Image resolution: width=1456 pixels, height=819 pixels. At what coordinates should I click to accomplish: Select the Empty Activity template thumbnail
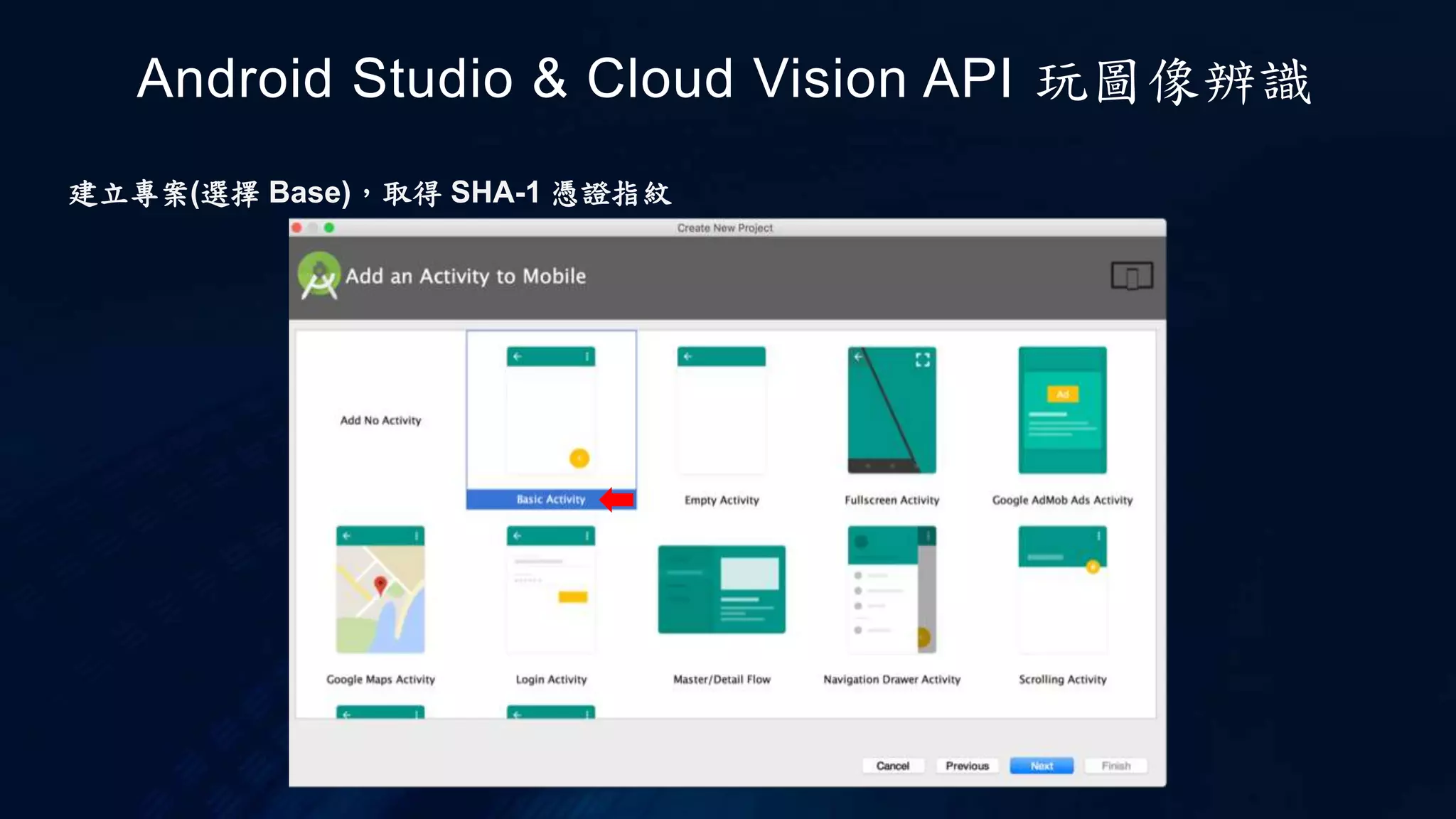[722, 410]
